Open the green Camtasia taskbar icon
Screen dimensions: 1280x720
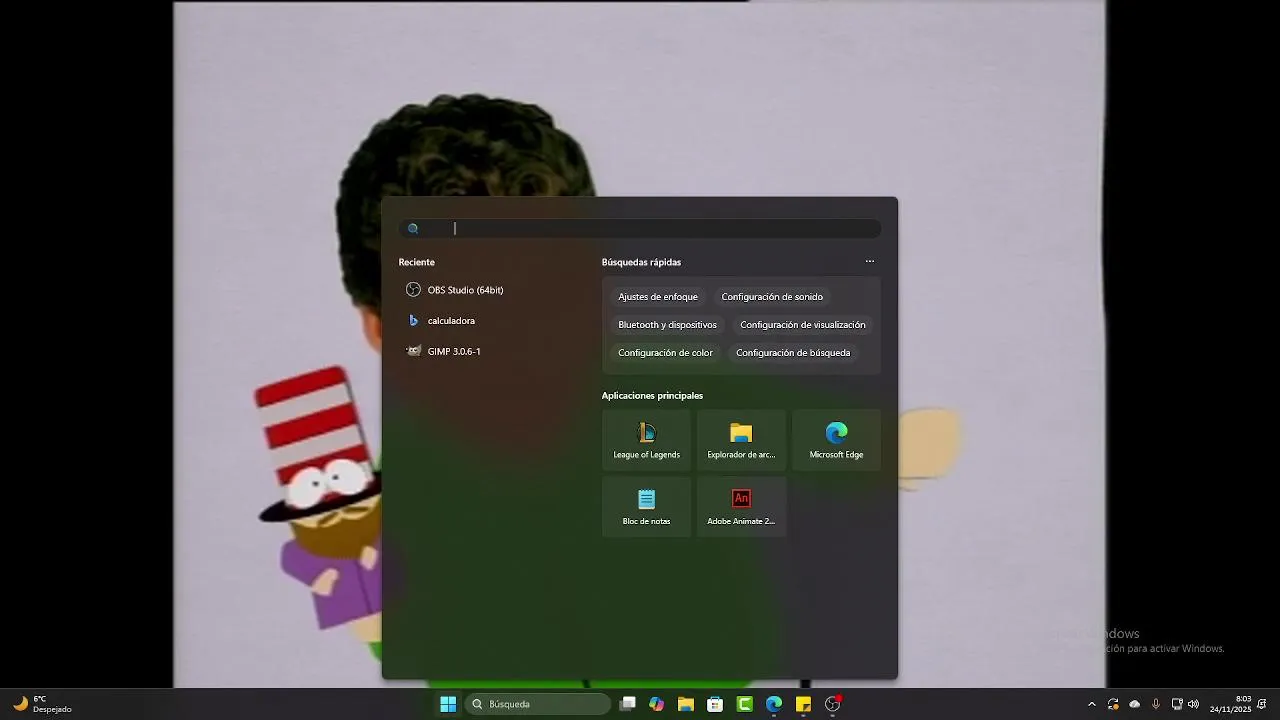point(745,704)
